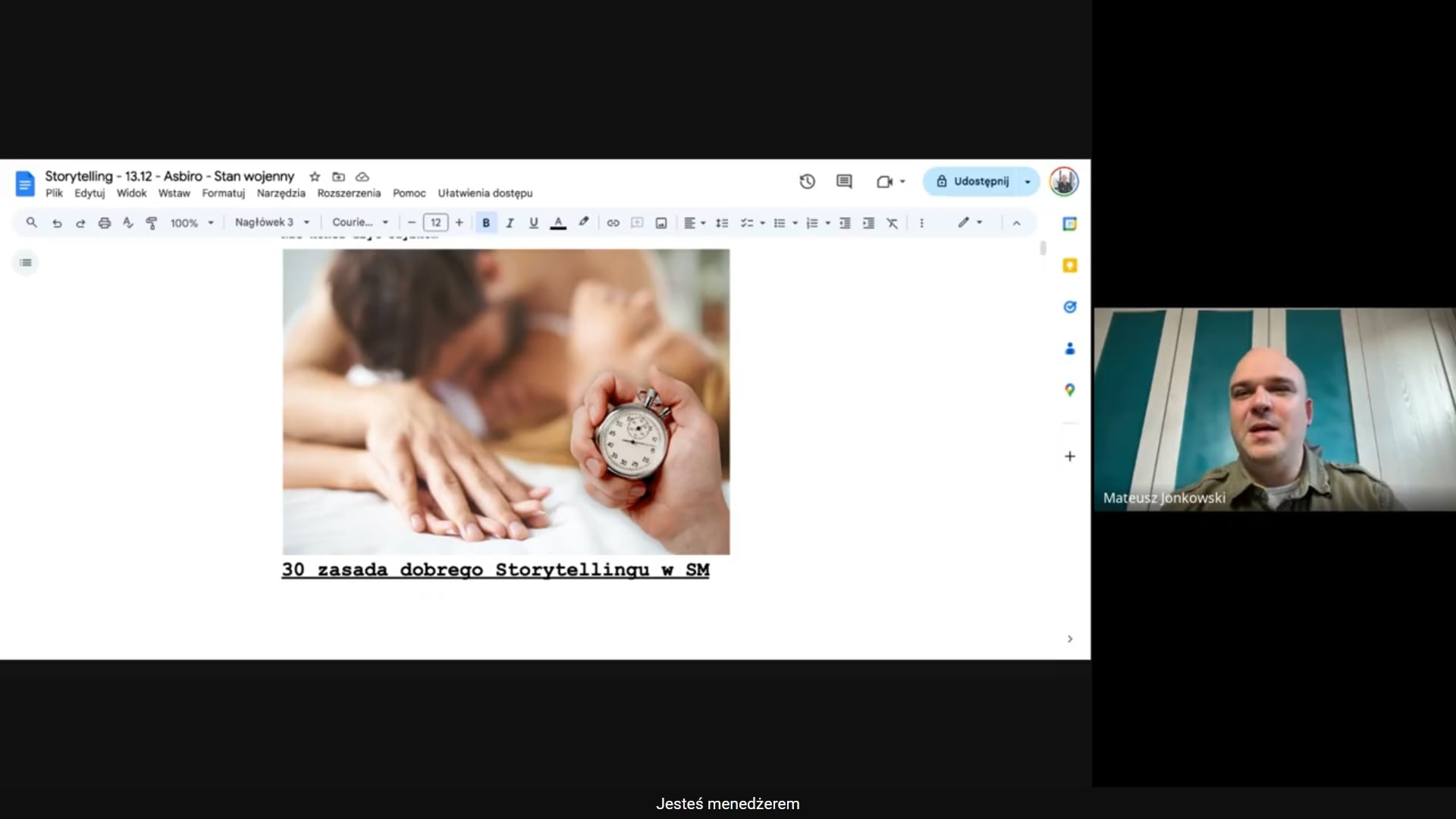Toggle underline formatting
1456x819 pixels.
point(534,223)
